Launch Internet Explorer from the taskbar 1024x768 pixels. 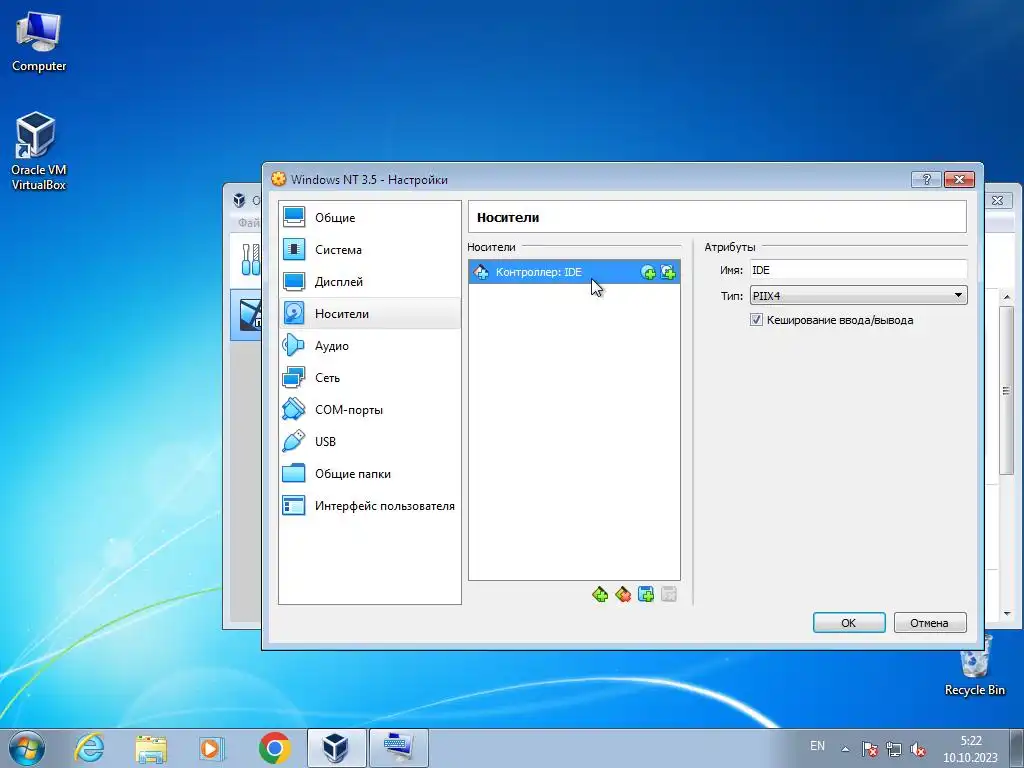click(89, 748)
